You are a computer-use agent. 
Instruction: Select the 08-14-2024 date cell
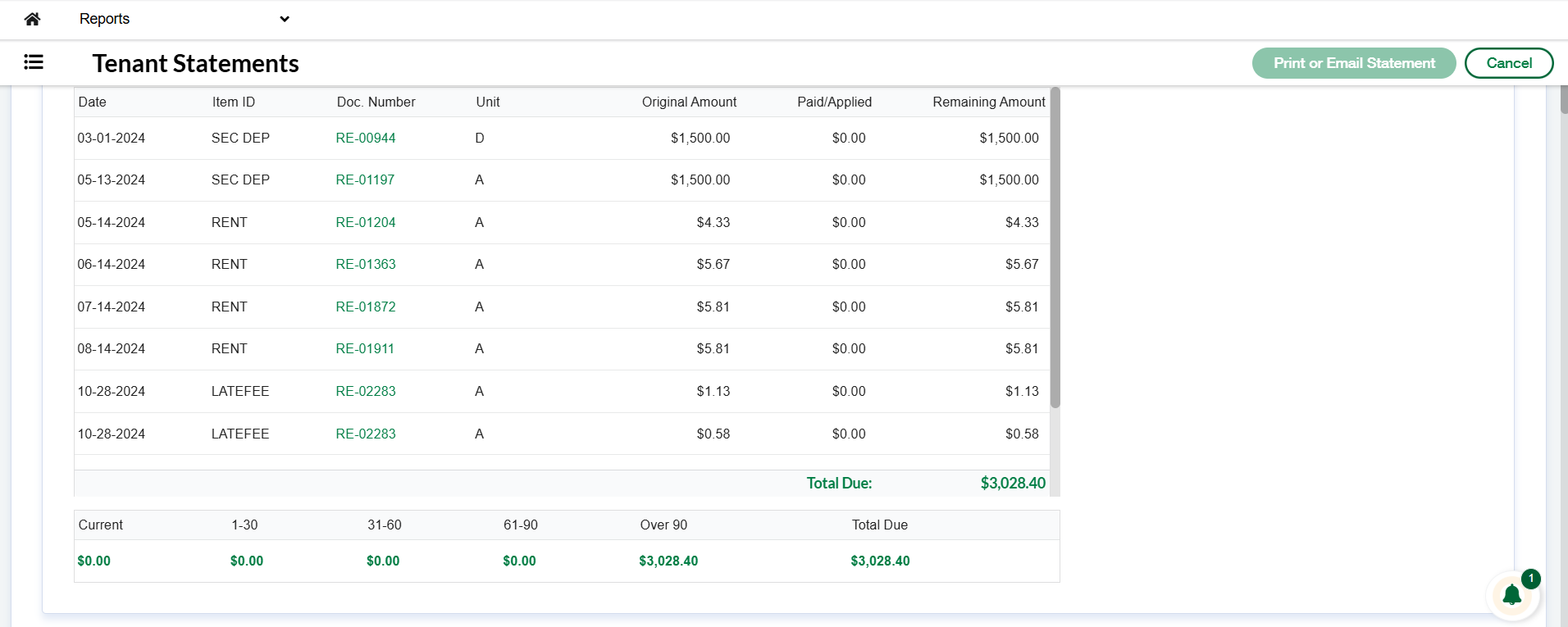tap(112, 348)
